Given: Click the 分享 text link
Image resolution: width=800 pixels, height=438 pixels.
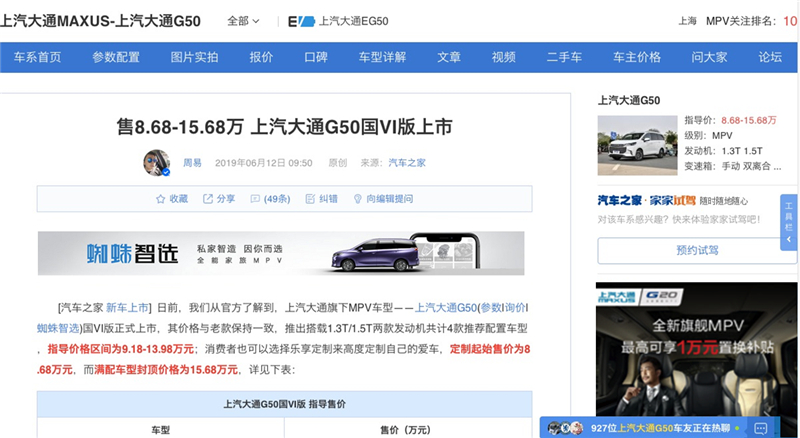Looking at the screenshot, I should pyautogui.click(x=226, y=199).
